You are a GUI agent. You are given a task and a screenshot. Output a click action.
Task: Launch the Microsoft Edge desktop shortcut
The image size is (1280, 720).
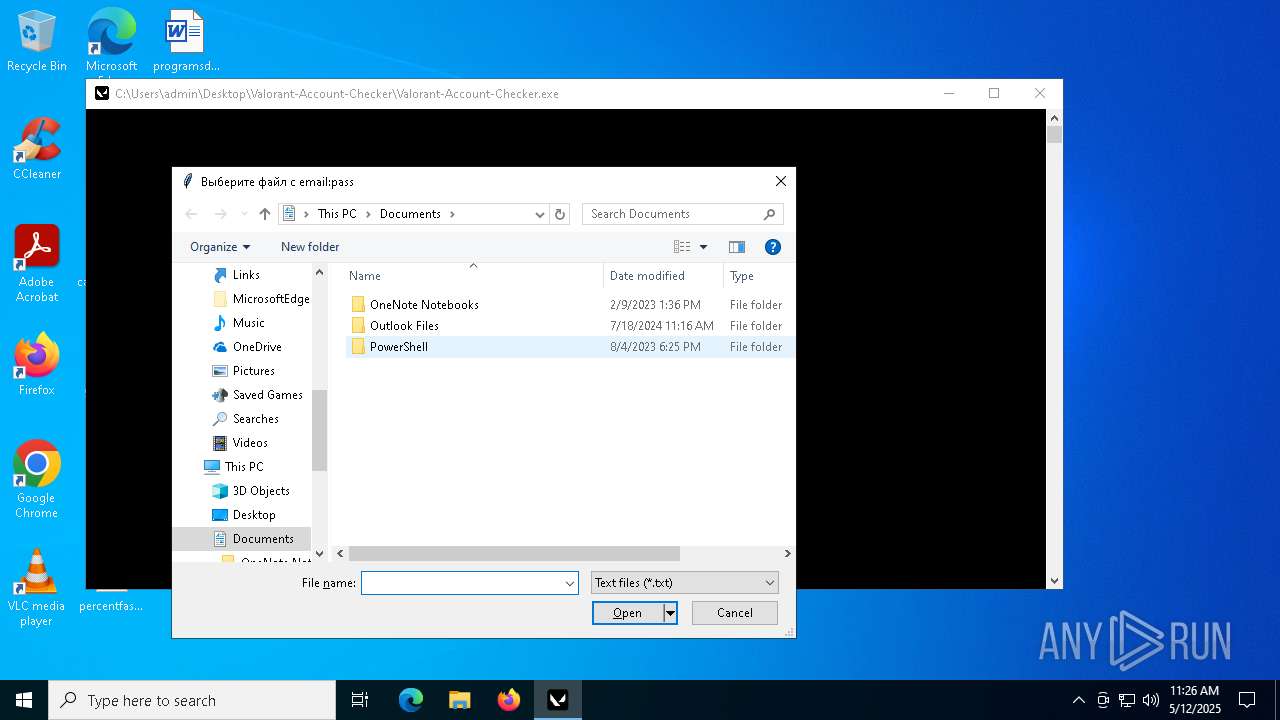(x=111, y=41)
